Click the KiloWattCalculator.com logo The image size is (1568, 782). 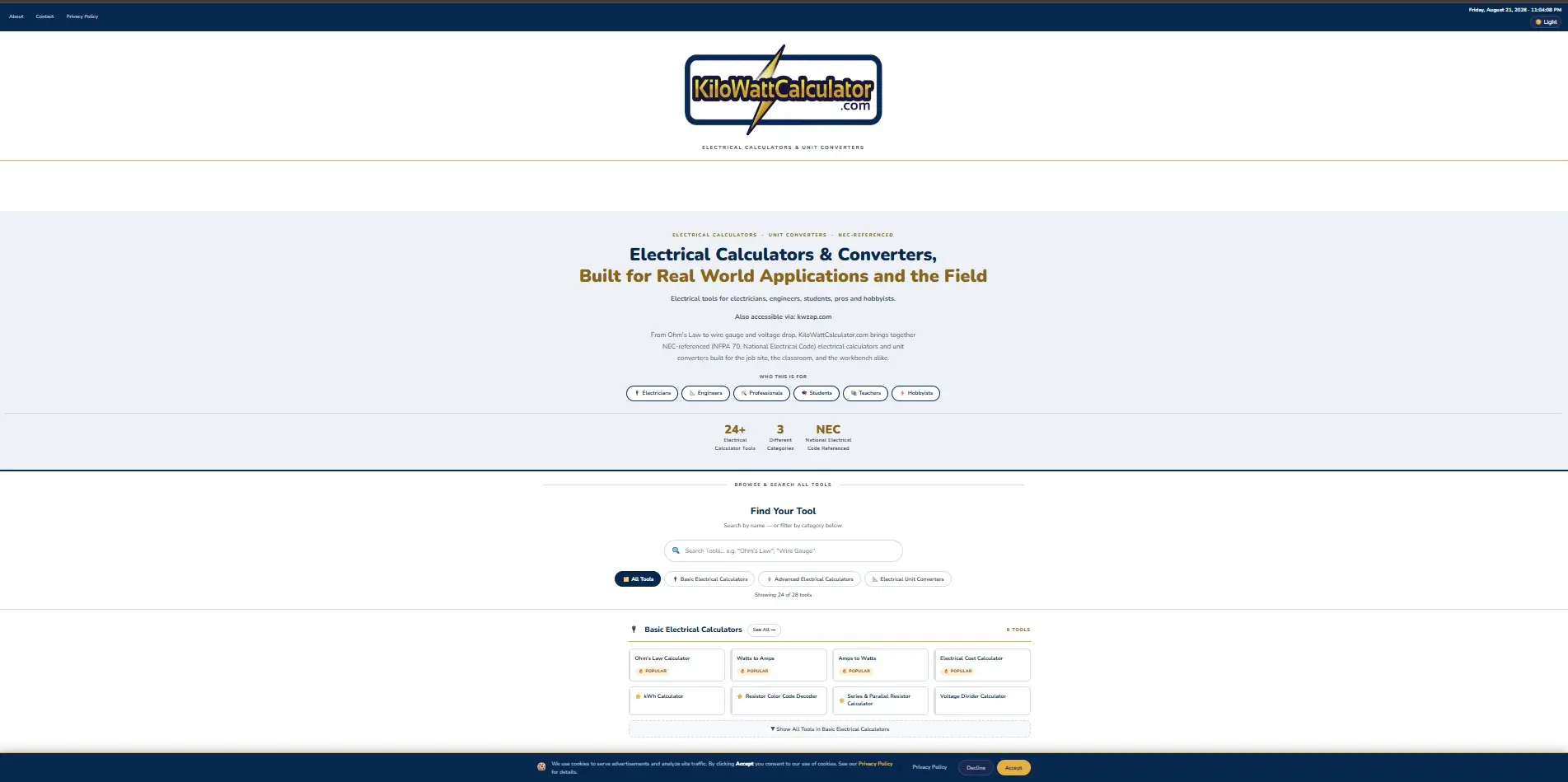coord(783,90)
